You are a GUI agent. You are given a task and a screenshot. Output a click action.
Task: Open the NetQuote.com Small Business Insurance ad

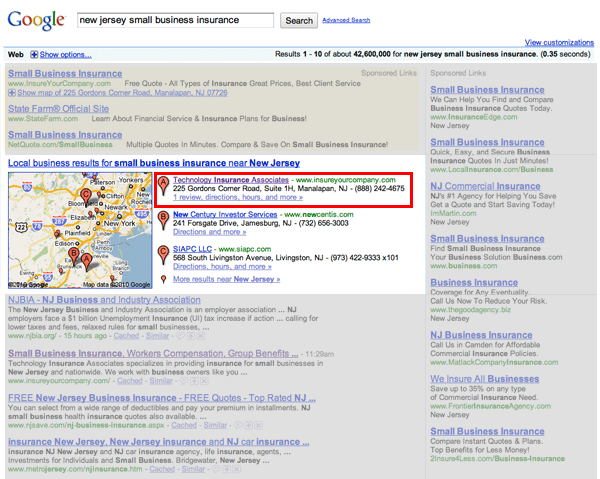65,135
